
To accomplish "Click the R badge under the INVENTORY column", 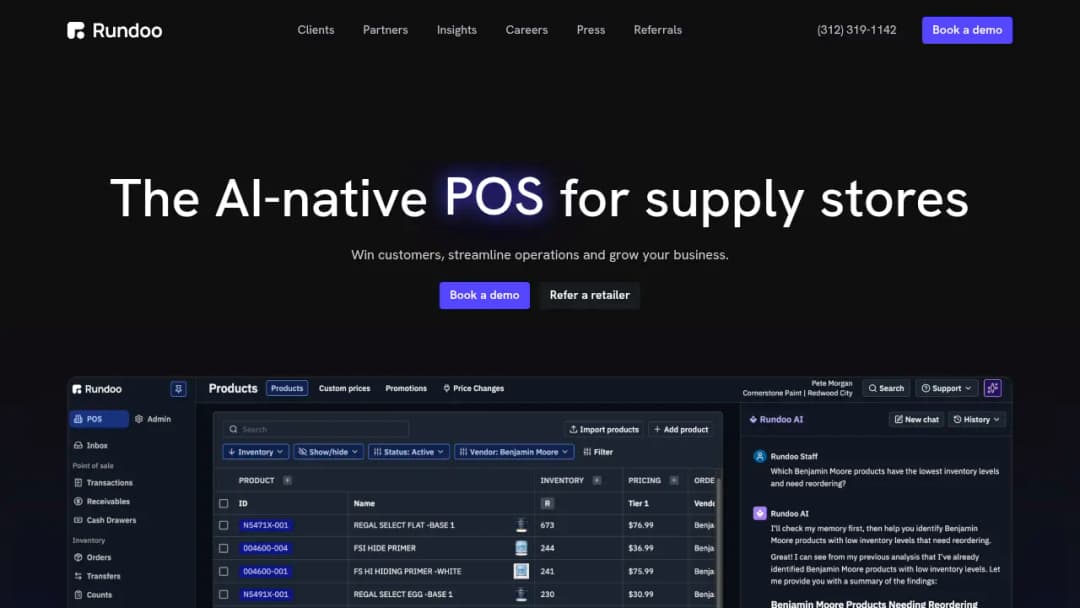I will tap(547, 503).
